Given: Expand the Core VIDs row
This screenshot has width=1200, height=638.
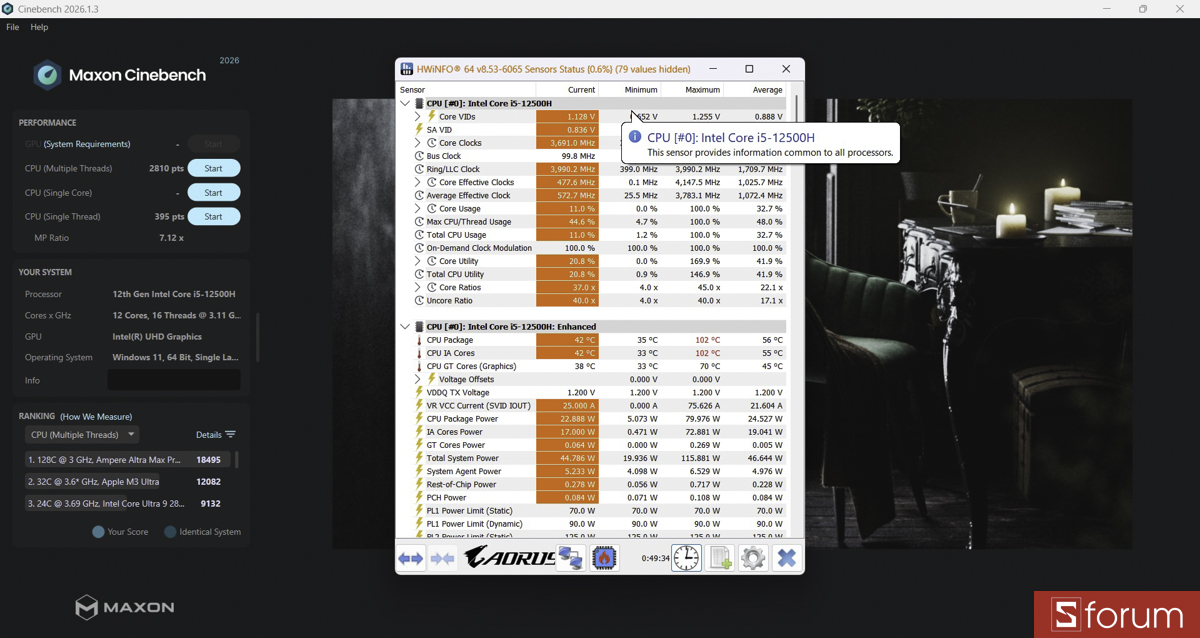Looking at the screenshot, I should click(x=418, y=117).
